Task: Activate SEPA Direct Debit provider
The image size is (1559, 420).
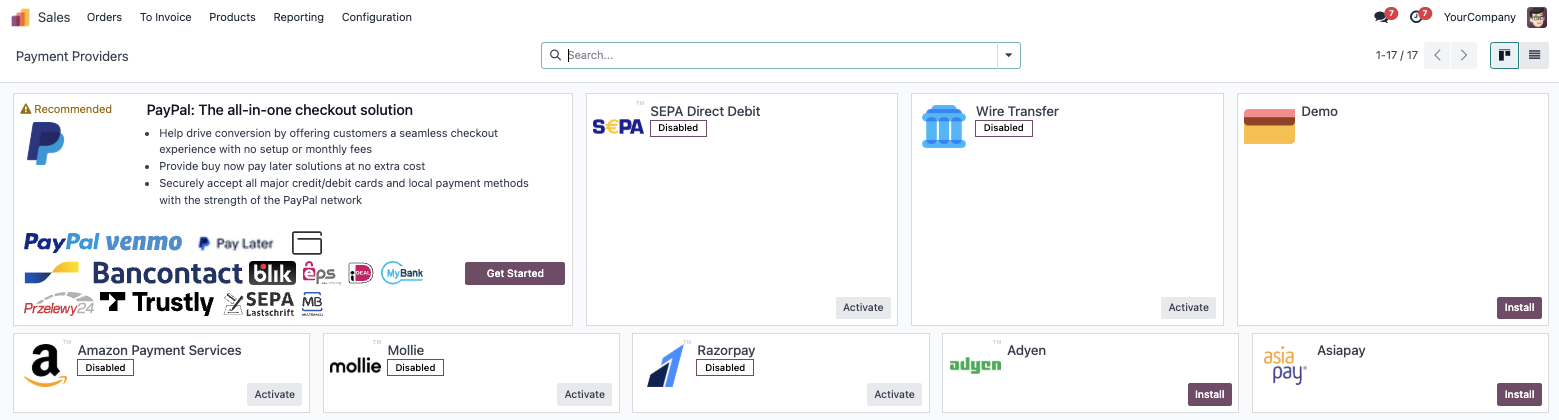Action: [x=863, y=308]
